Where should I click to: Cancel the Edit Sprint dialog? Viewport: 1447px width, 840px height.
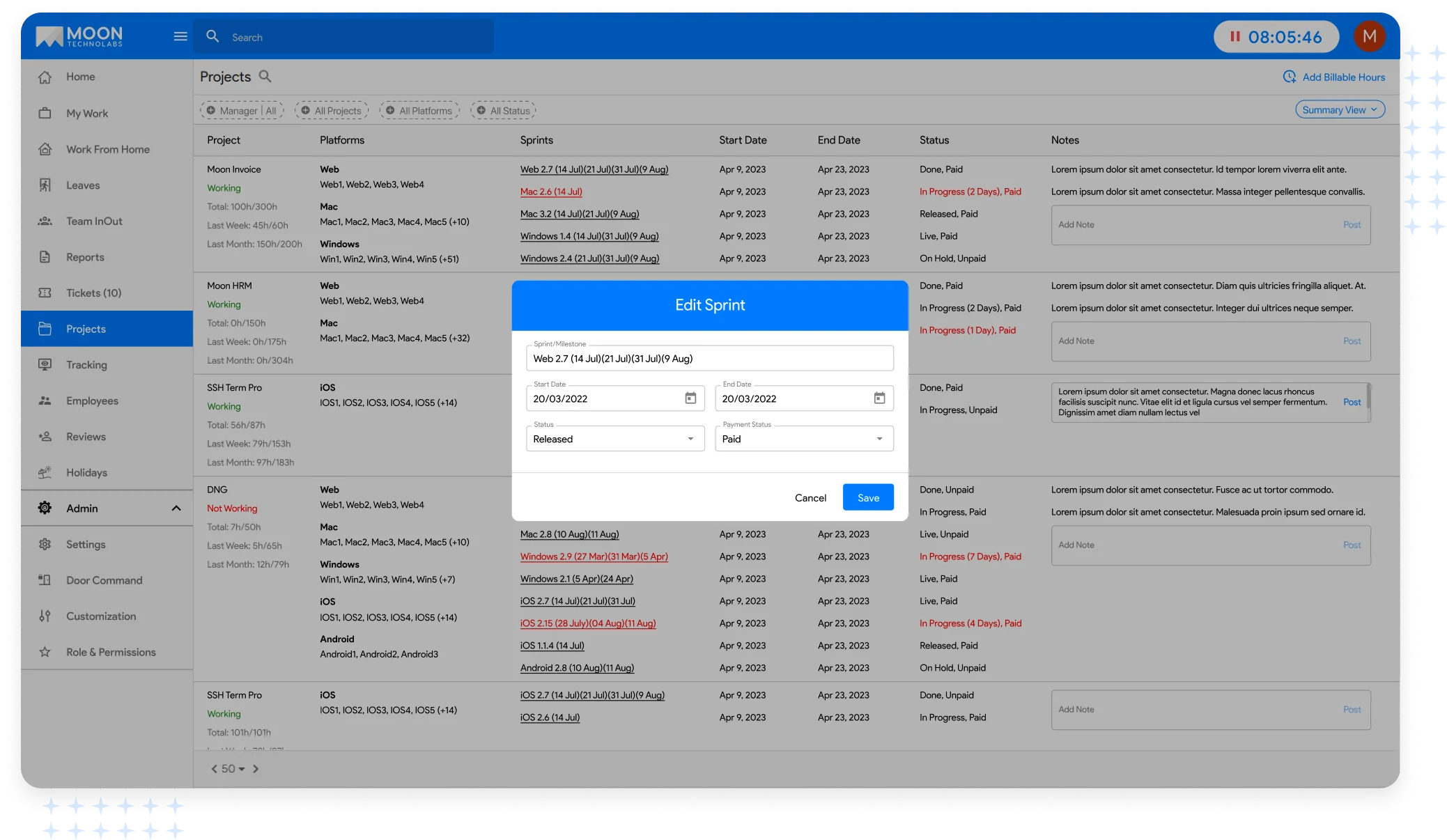click(810, 497)
